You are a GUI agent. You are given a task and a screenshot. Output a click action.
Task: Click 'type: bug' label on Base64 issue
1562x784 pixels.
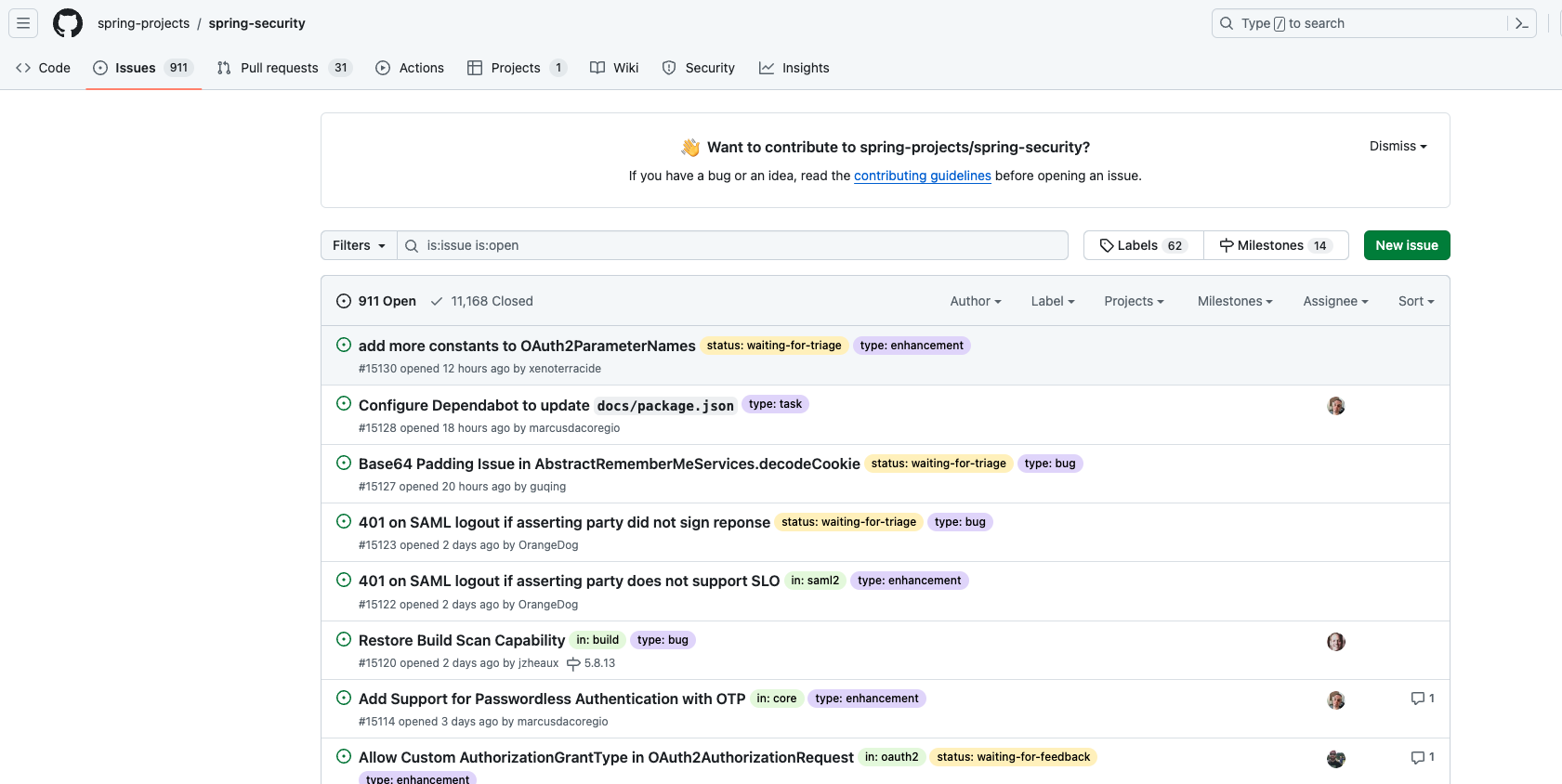point(1050,464)
